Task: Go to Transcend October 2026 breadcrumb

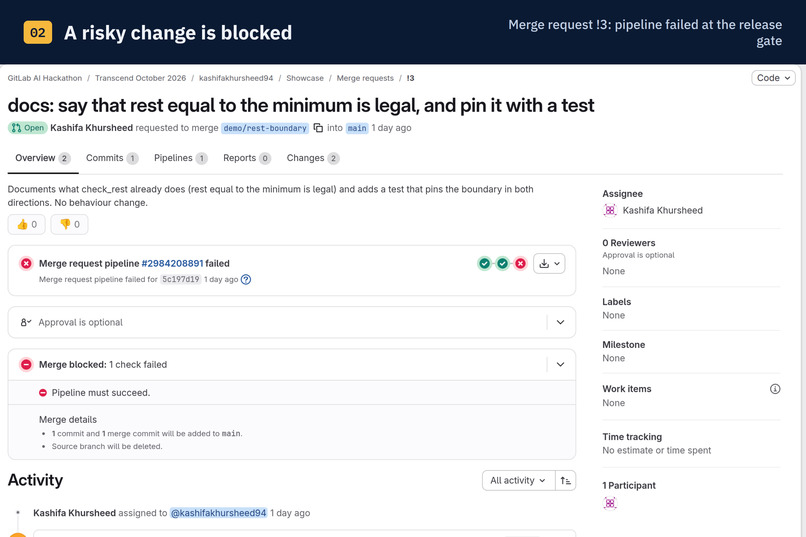Action: coord(140,78)
